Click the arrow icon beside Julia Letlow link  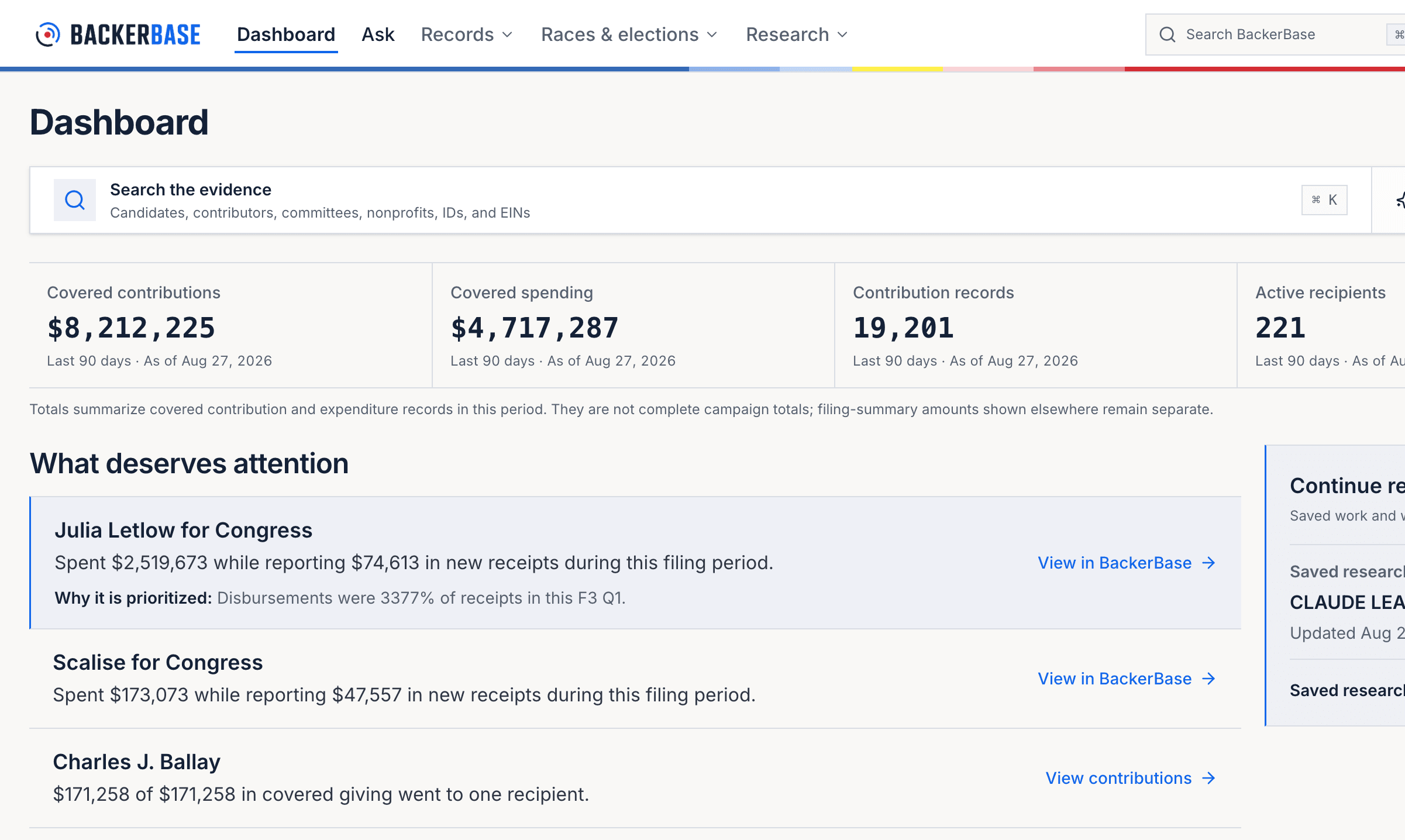pyautogui.click(x=1208, y=563)
